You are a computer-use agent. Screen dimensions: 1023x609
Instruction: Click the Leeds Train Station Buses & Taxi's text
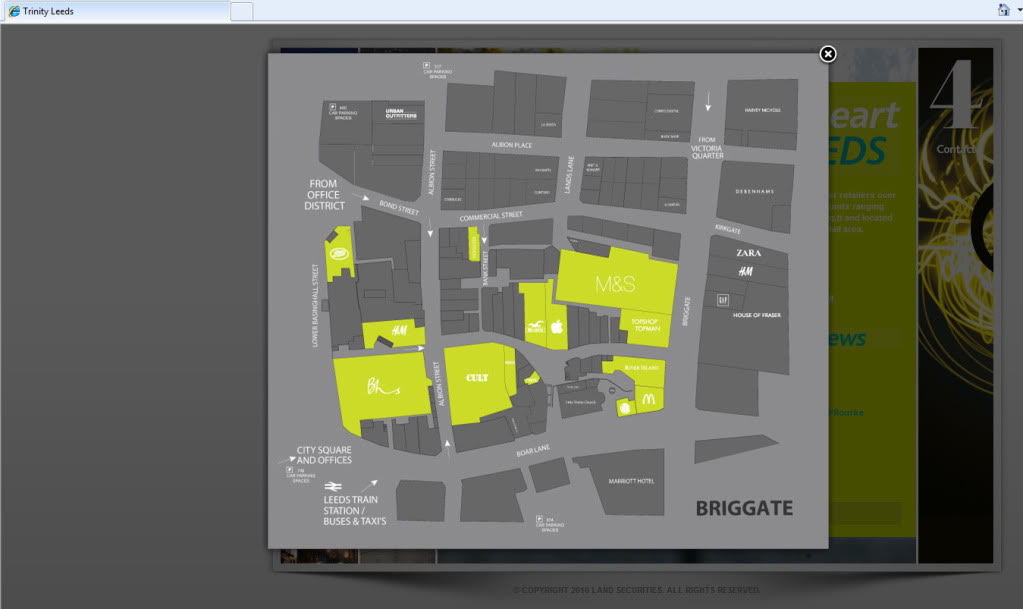[x=355, y=510]
